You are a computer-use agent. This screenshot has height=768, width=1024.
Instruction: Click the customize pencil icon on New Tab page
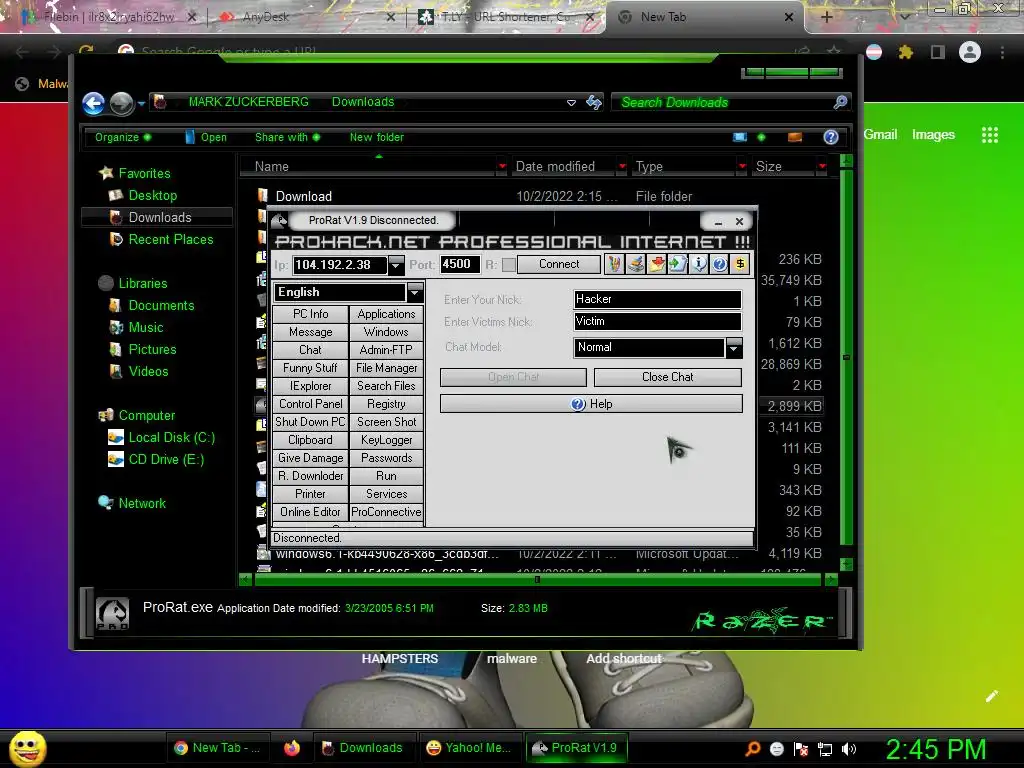991,696
